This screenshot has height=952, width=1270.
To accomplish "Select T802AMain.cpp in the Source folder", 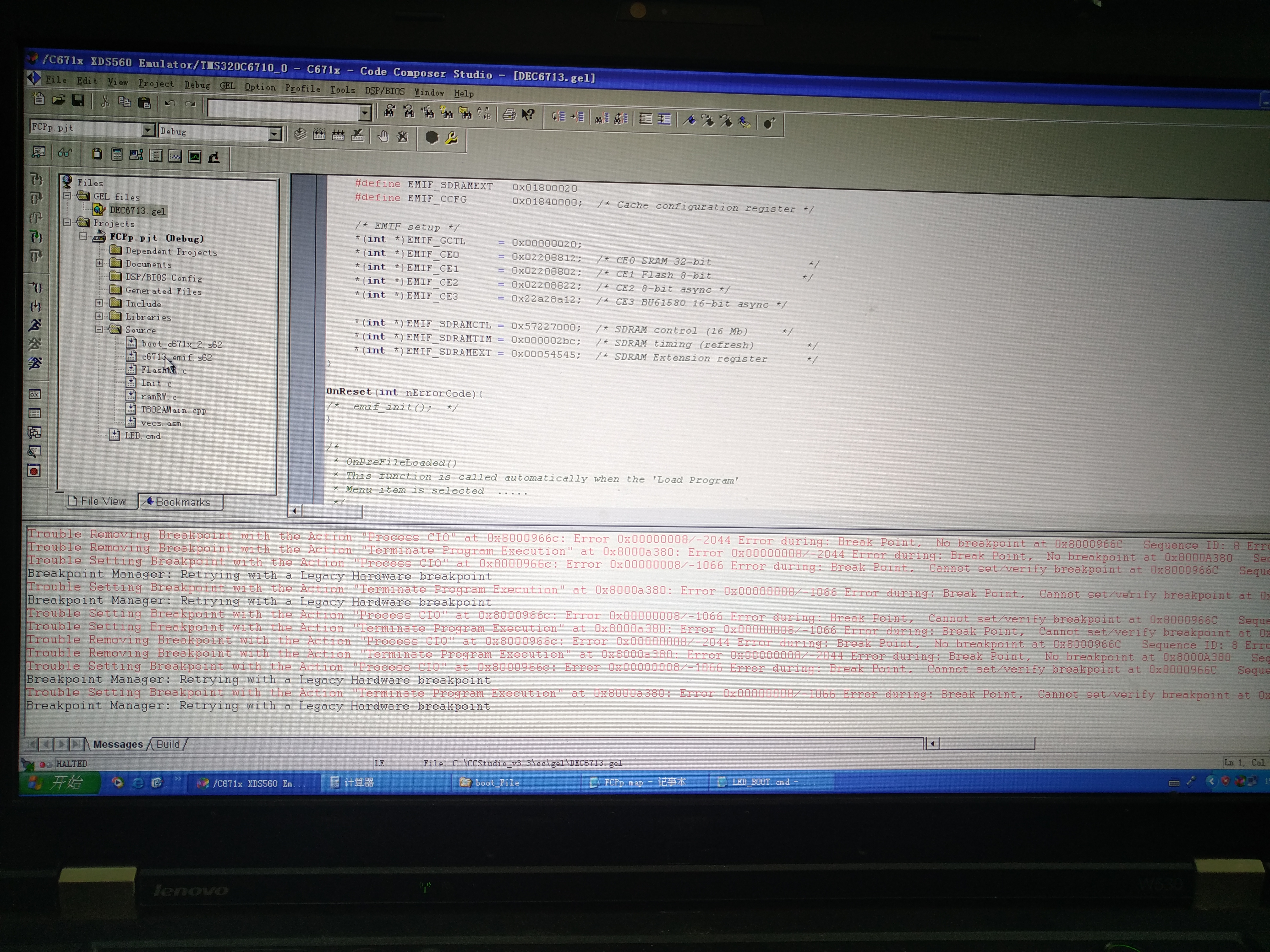I will (173, 410).
